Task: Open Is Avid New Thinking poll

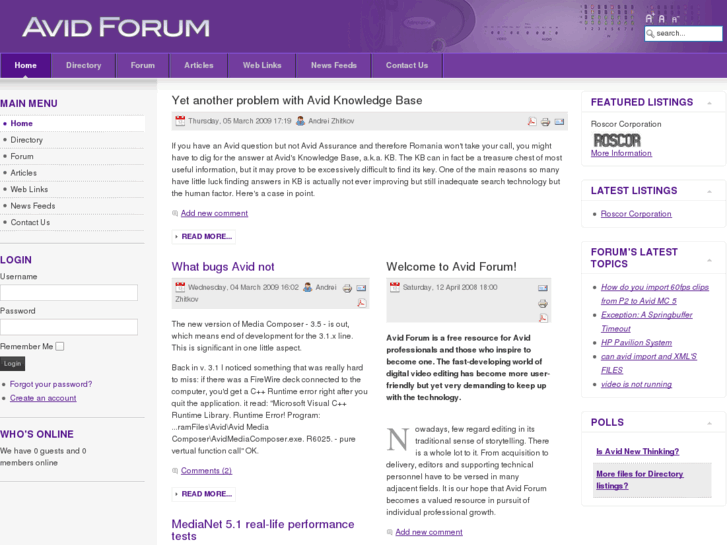Action: click(x=638, y=451)
